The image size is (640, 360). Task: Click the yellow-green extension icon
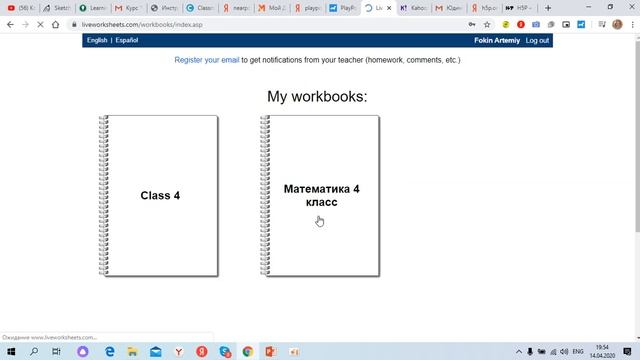[506, 24]
